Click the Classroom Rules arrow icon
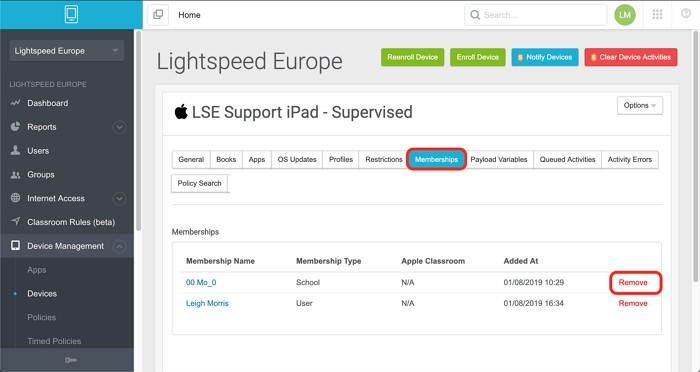Screen dimensions: 700x372 16,222
